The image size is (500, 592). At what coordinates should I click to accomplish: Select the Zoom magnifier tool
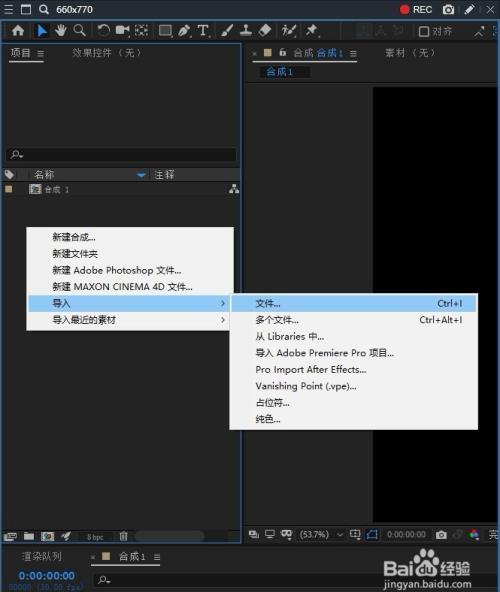[x=79, y=31]
